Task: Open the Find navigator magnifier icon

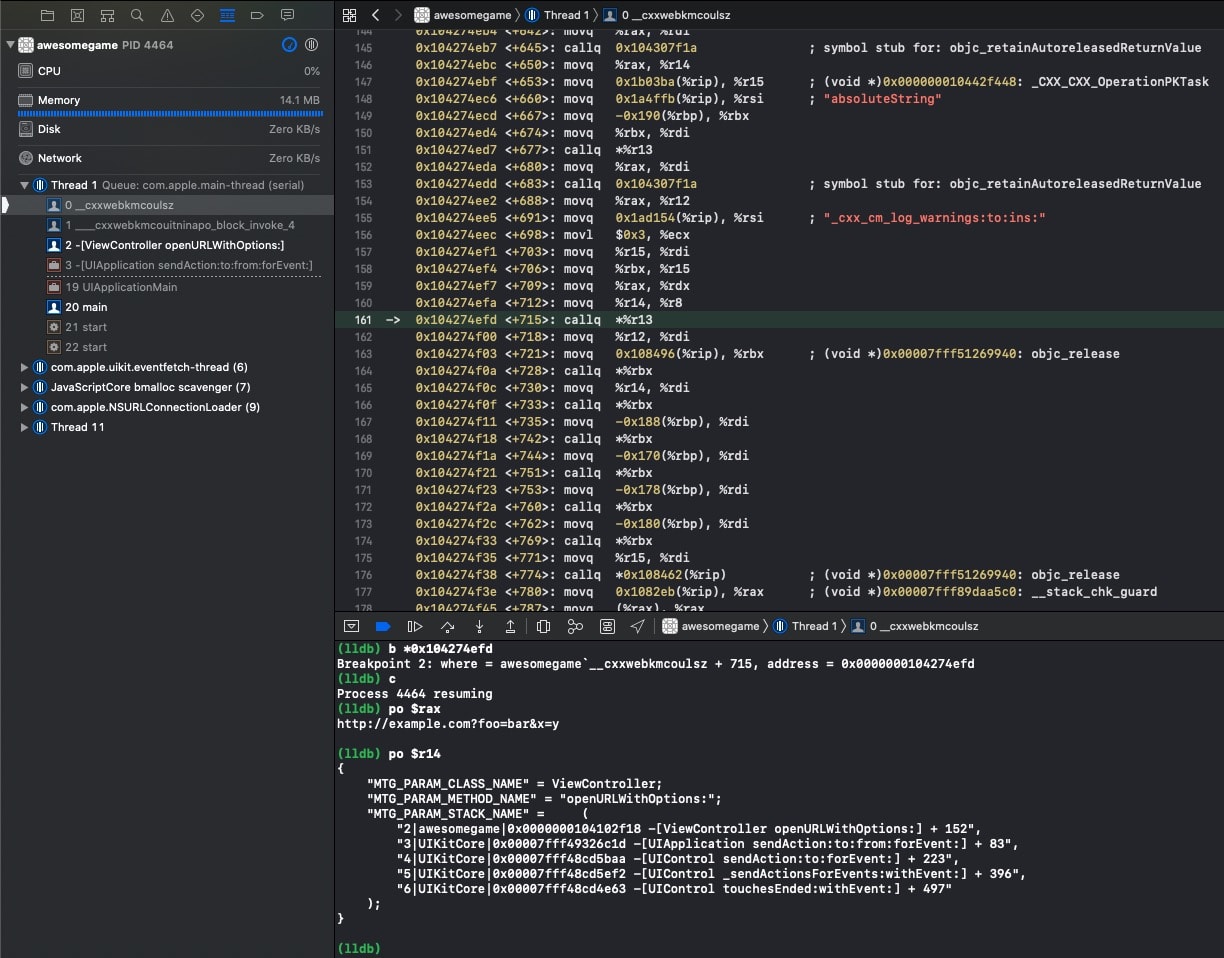Action: [x=137, y=15]
